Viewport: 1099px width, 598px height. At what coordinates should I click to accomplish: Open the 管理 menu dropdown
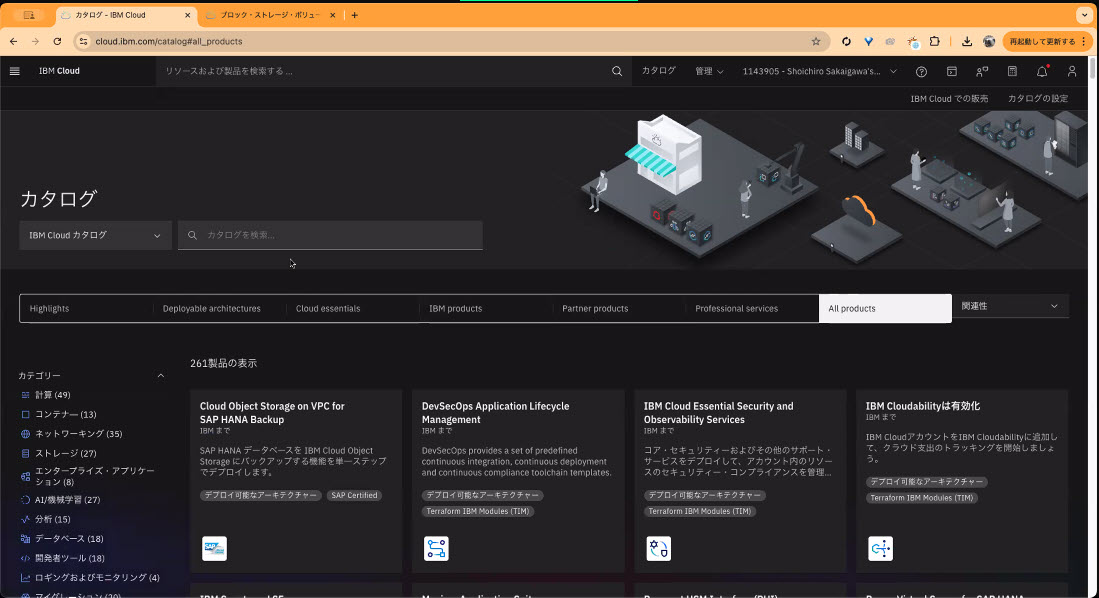[x=709, y=71]
